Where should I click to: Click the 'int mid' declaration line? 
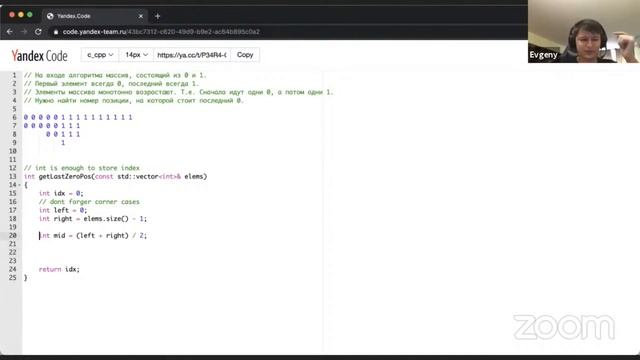[93, 236]
